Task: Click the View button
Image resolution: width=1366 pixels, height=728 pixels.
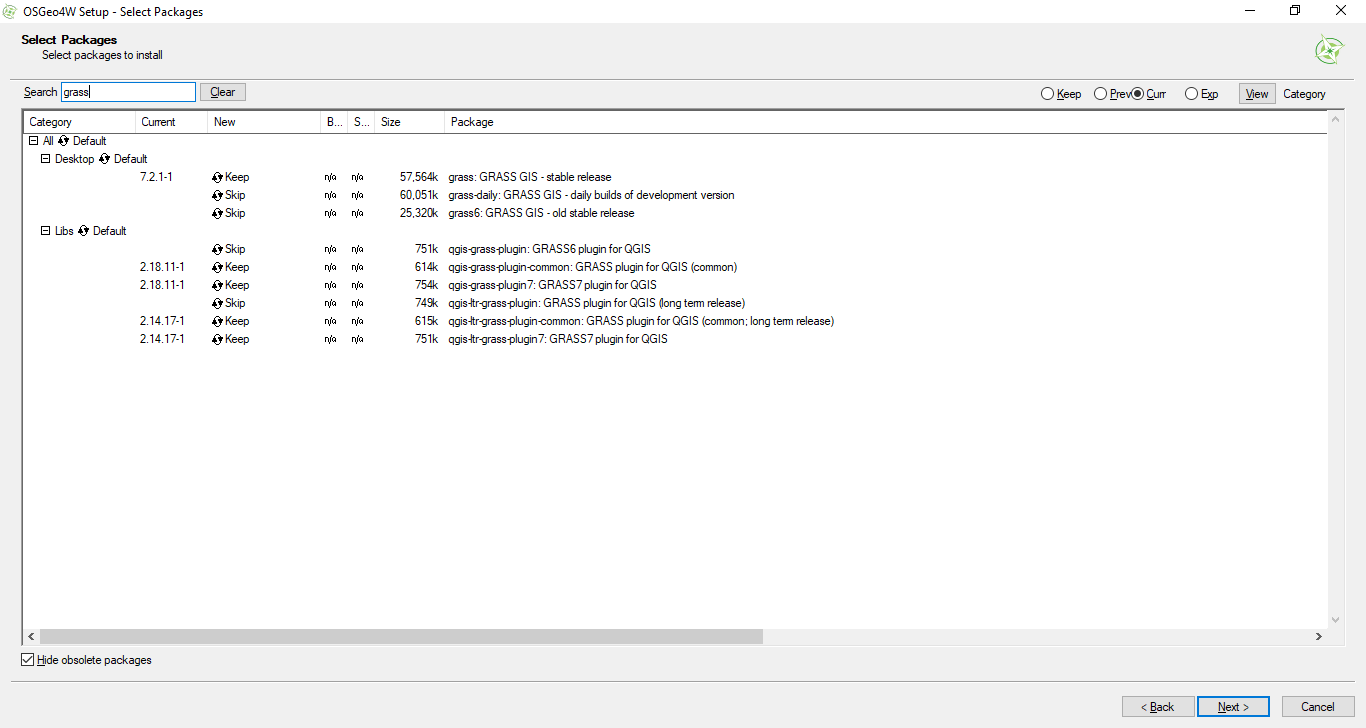Action: [1257, 94]
